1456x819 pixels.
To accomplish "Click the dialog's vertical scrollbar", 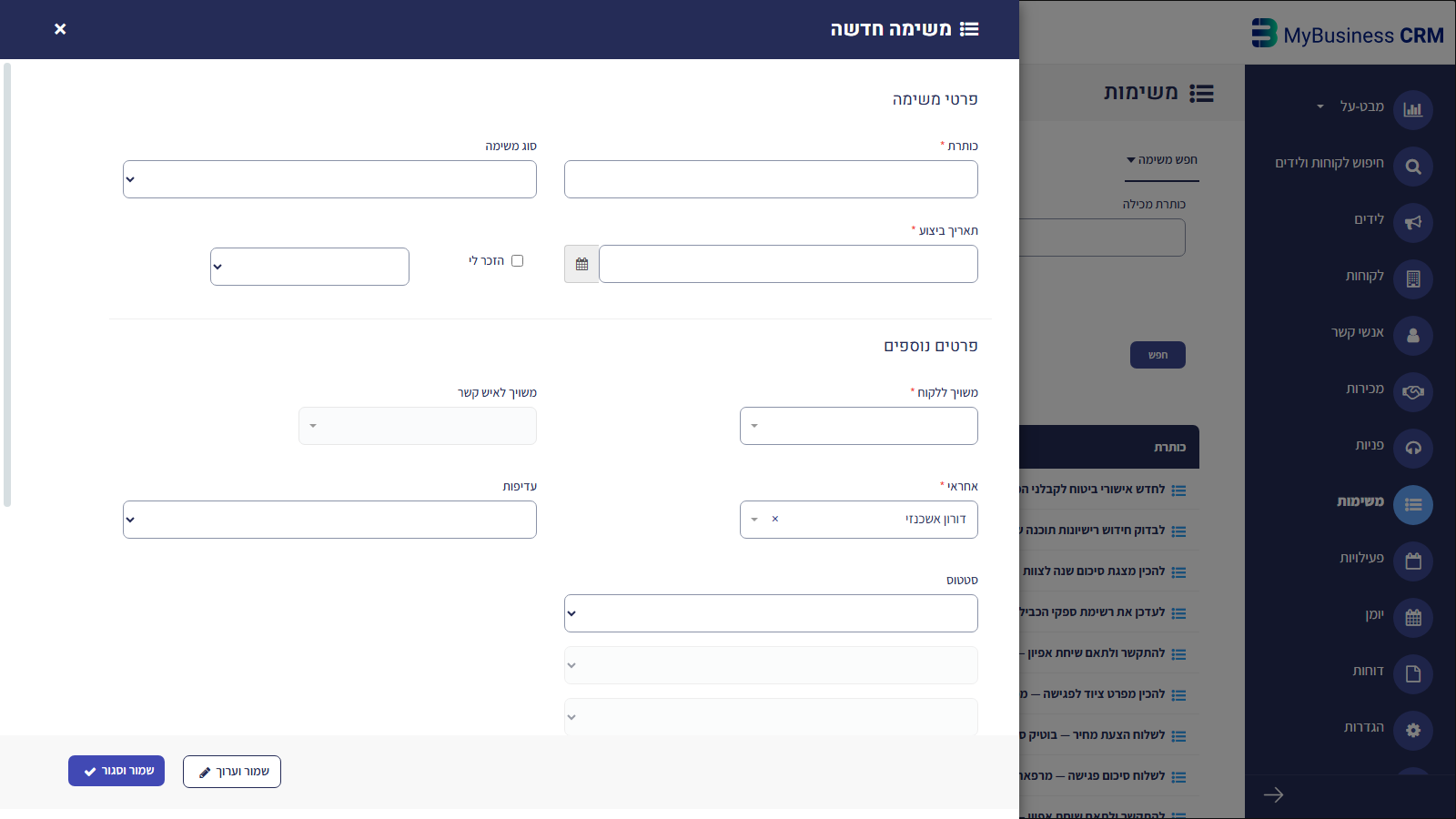I will pos(7,284).
